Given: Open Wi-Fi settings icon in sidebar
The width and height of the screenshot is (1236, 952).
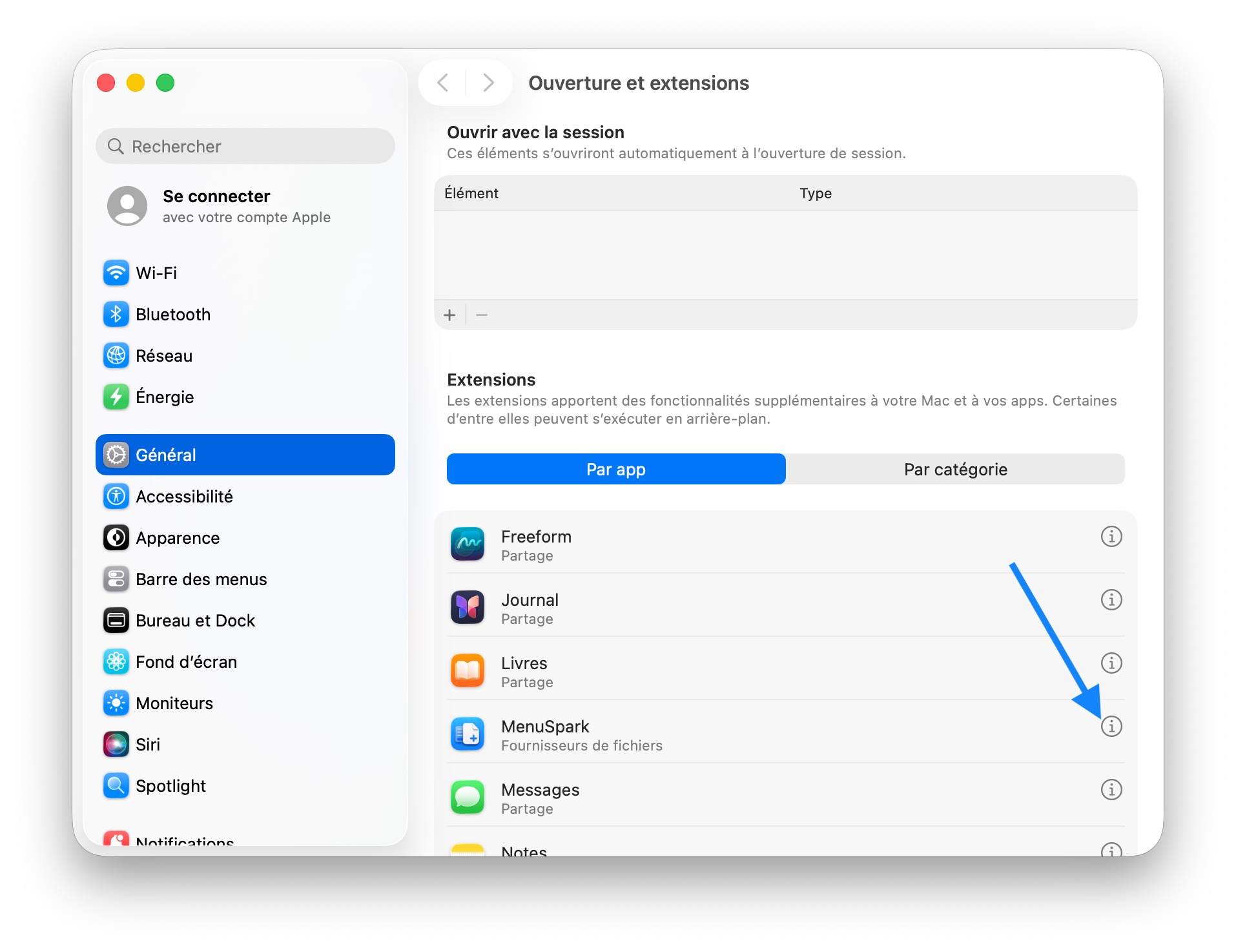Looking at the screenshot, I should pos(116,273).
